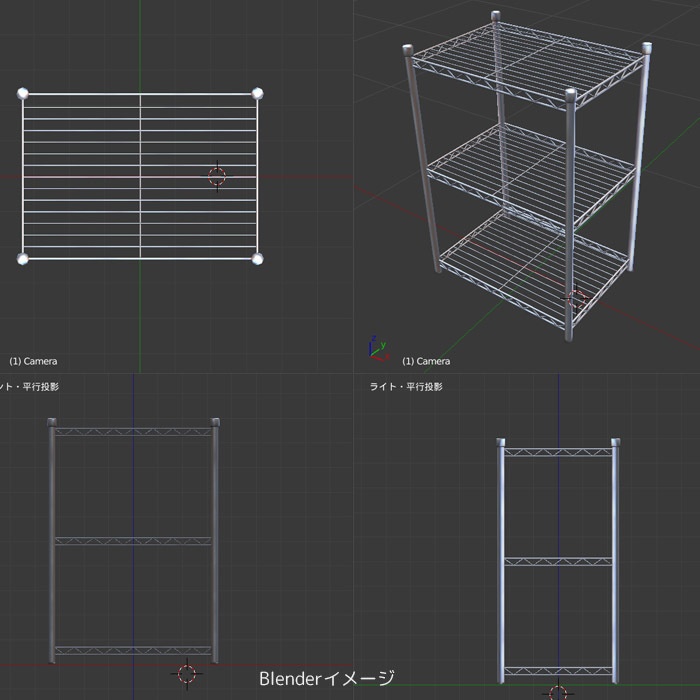Click the XYZ axis gizmo in perspective viewport
Screen dimensions: 700x700
click(379, 349)
